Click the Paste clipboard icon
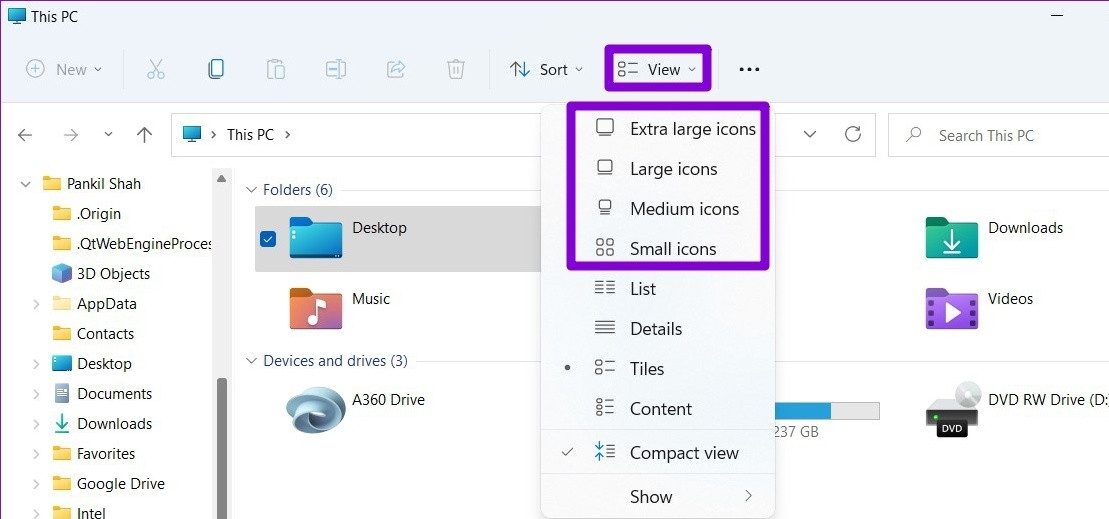This screenshot has height=519, width=1109. (276, 69)
